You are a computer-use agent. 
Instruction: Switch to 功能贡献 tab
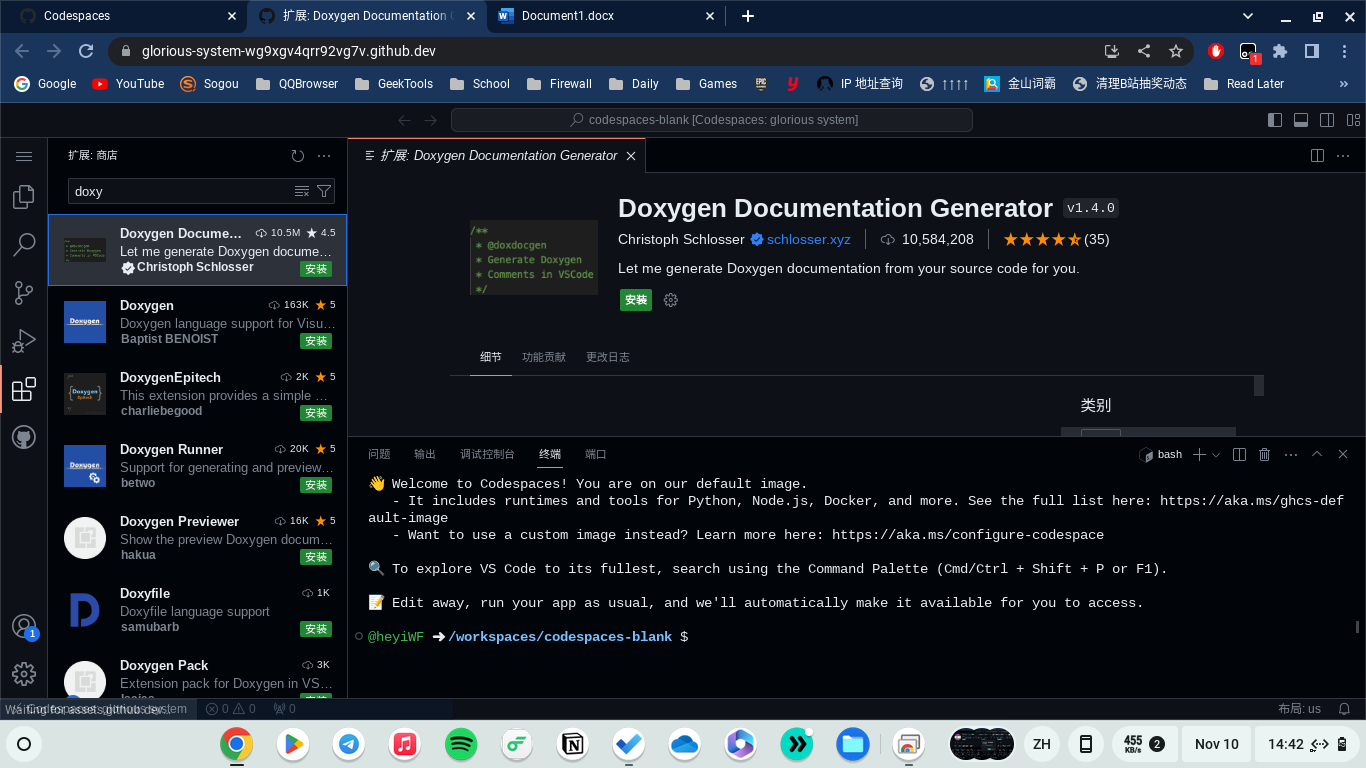pyautogui.click(x=543, y=357)
